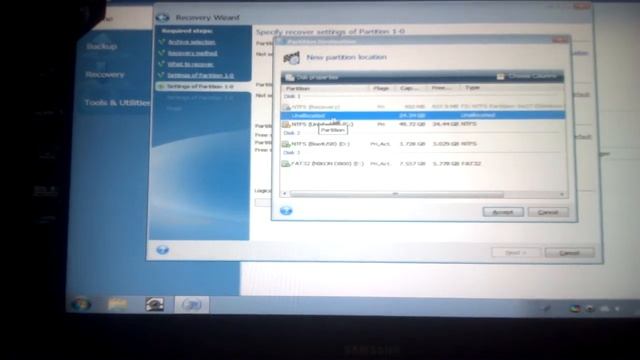Open the Recovery section in the sidebar
640x360 pixels.
[105, 74]
